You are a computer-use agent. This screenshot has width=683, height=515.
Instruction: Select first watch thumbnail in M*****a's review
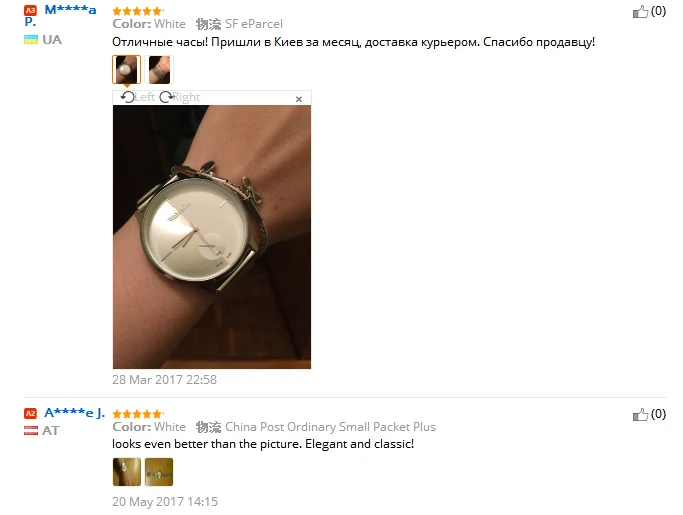click(126, 69)
